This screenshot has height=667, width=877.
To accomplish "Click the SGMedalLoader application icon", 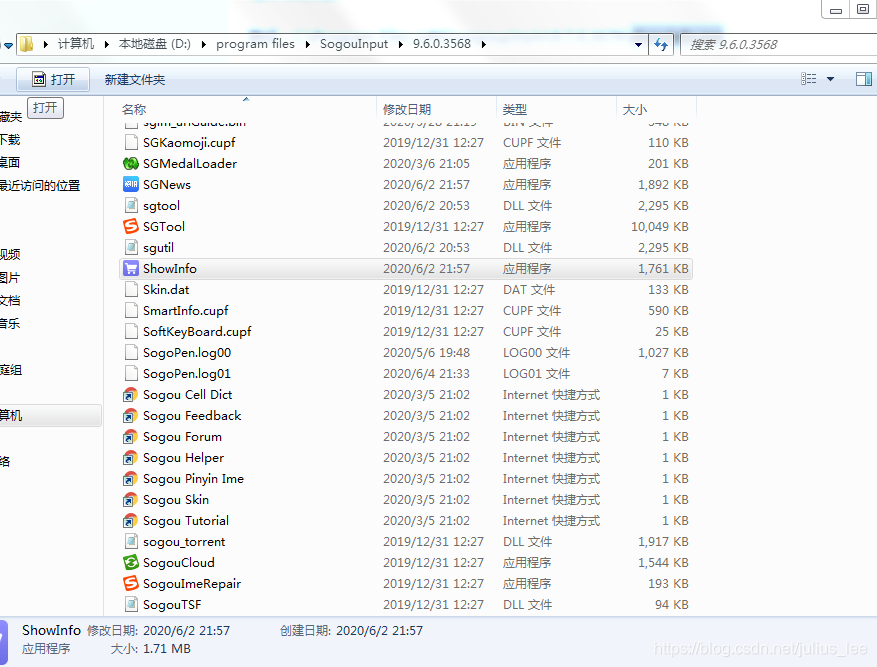I will point(131,163).
